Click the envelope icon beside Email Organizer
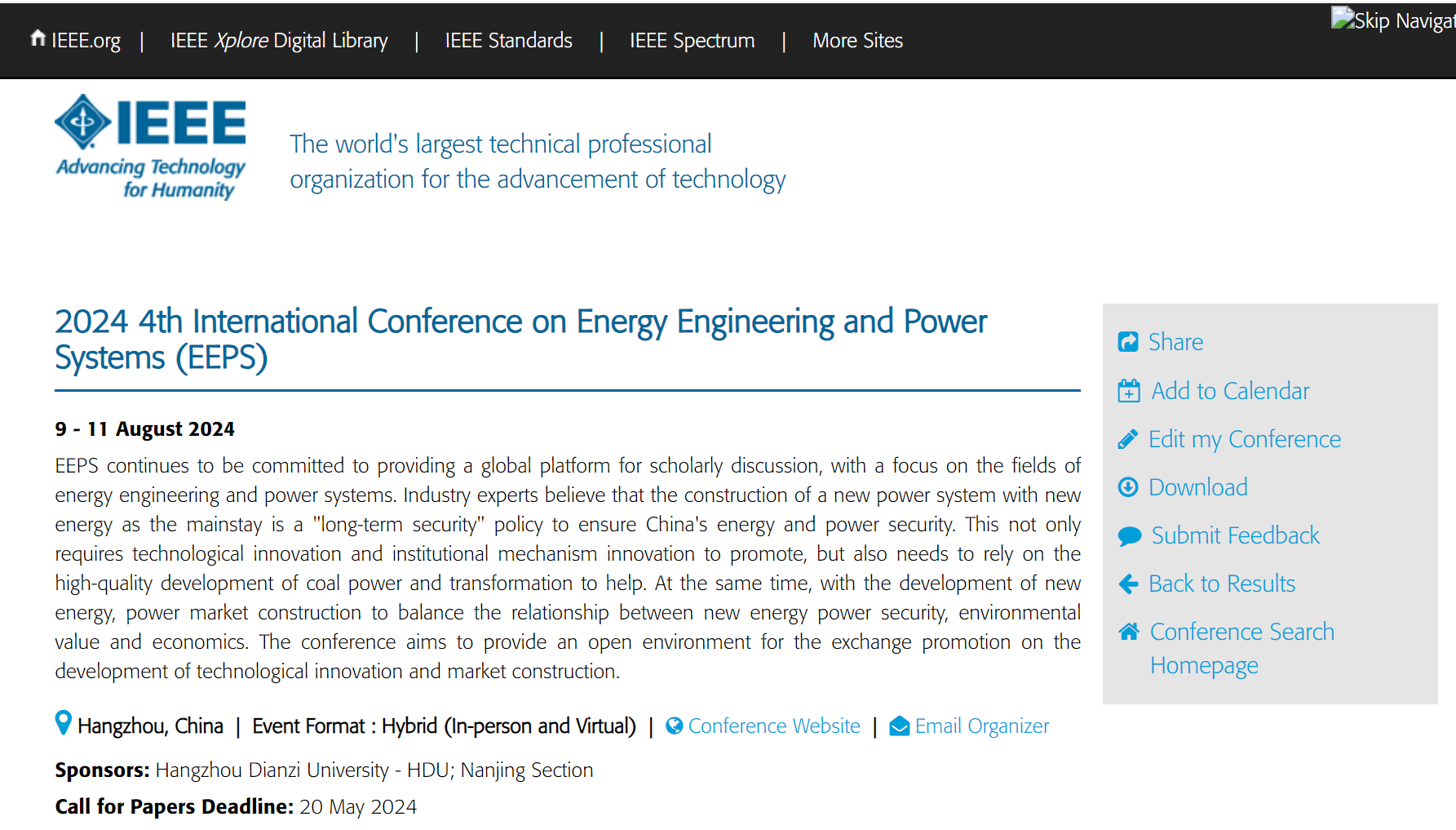This screenshot has width=1456, height=830. click(899, 726)
